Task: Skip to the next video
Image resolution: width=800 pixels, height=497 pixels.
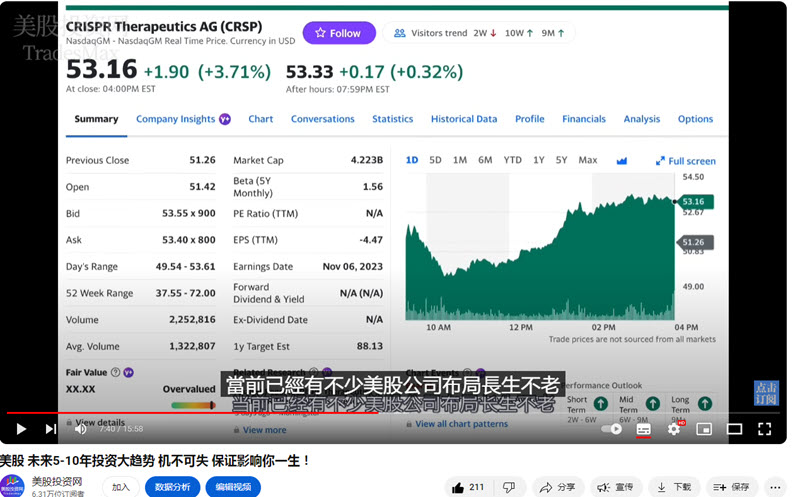Action: point(50,429)
